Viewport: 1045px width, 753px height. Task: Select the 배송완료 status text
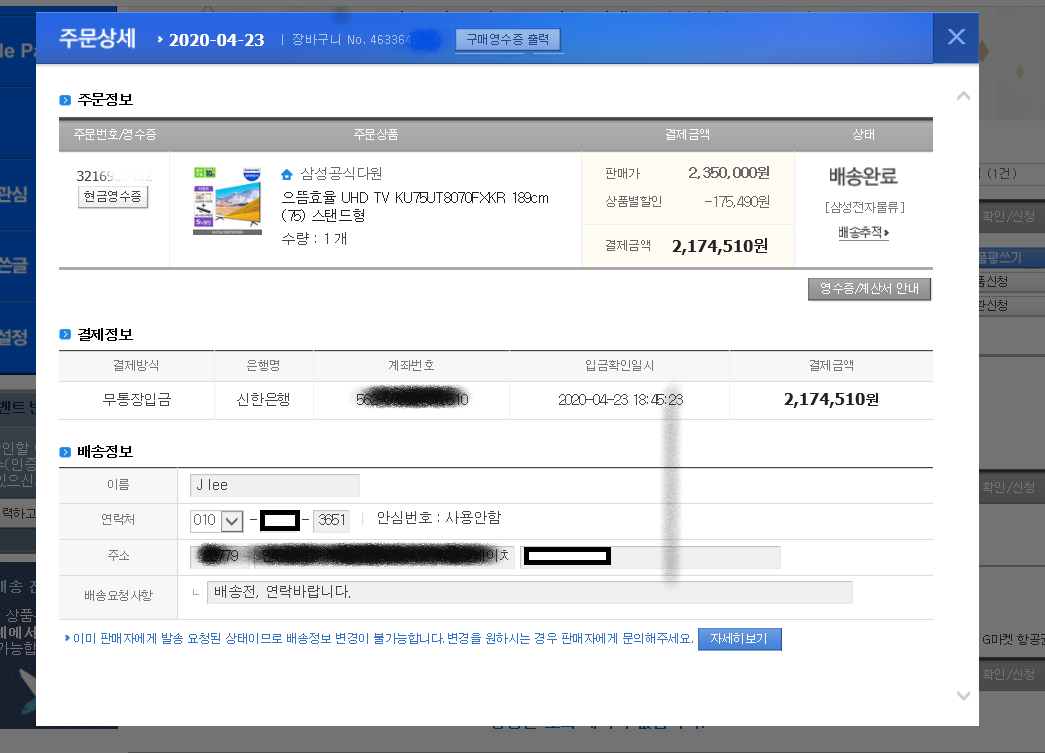863,177
